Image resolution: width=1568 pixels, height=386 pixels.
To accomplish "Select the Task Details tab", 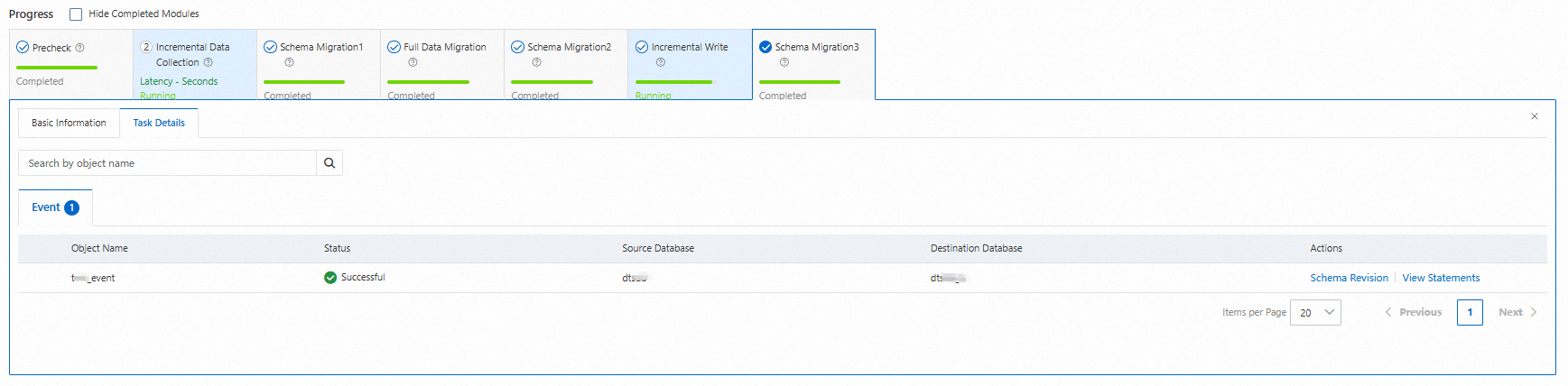I will 159,123.
